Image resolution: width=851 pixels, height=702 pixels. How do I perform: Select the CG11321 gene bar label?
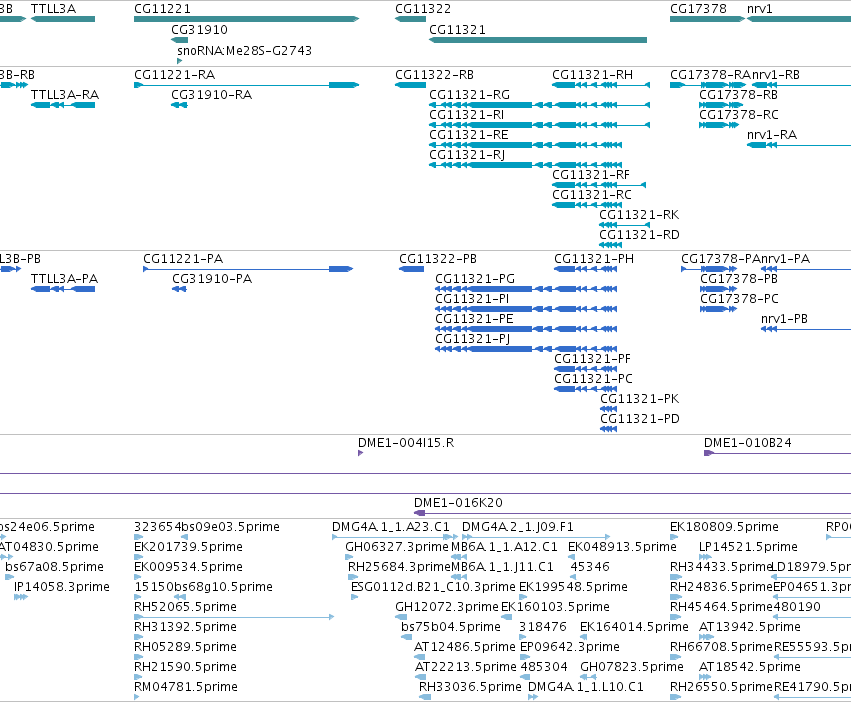click(x=457, y=30)
